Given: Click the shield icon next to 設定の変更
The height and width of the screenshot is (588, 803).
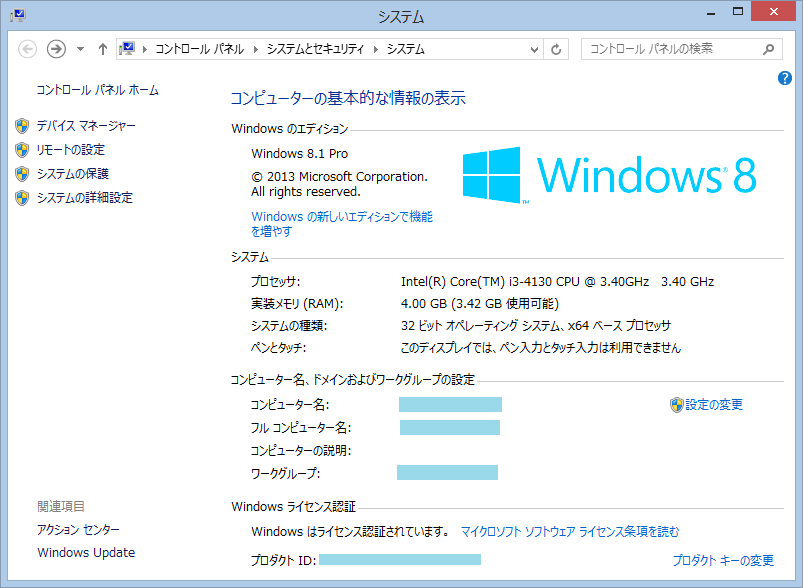Looking at the screenshot, I should (x=677, y=405).
